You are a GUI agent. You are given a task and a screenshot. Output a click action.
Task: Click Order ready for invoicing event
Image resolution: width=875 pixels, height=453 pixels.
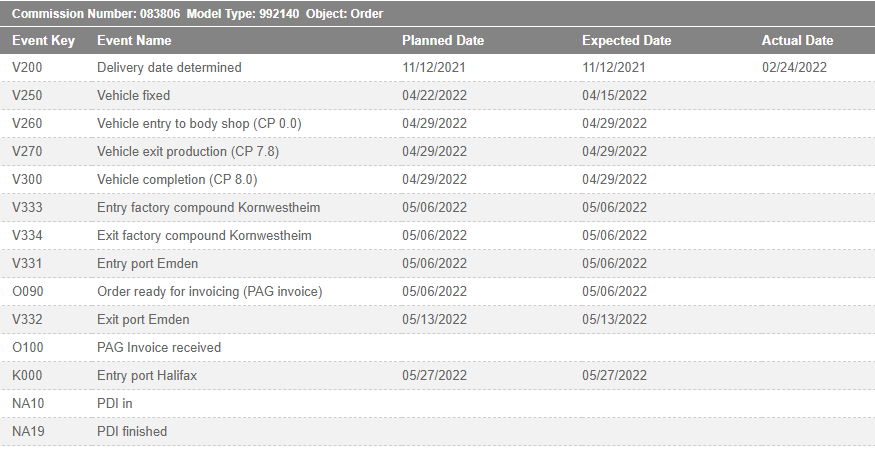[x=209, y=292]
